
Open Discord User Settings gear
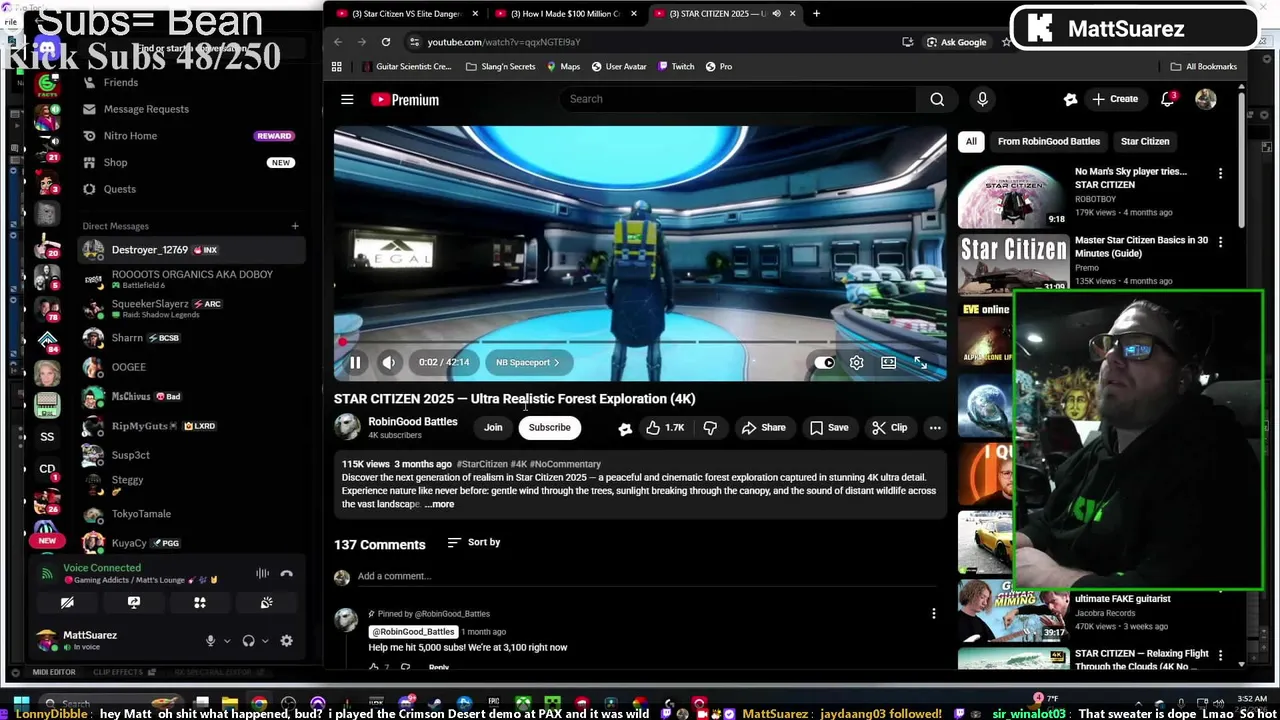tap(286, 641)
